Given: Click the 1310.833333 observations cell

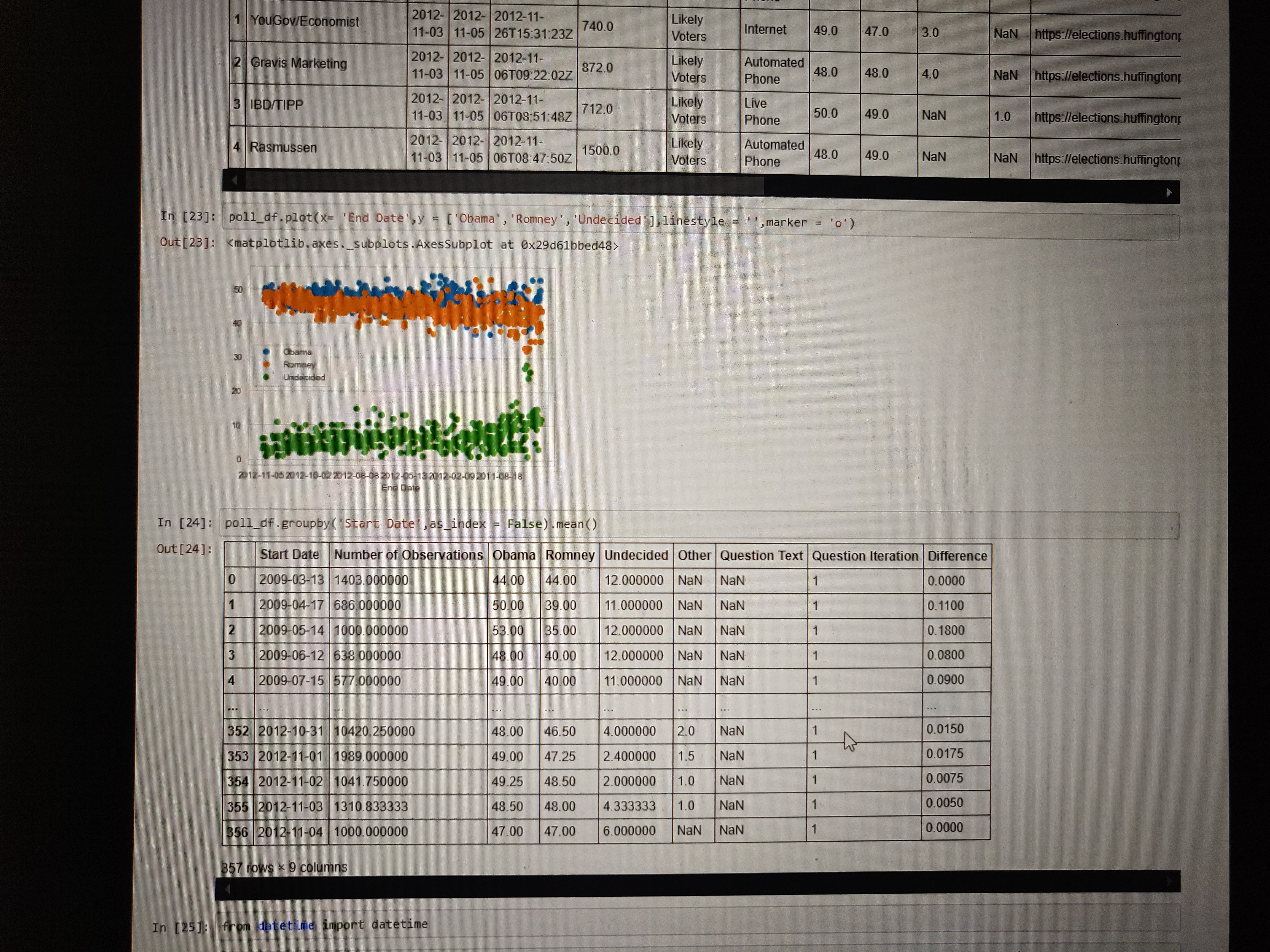Looking at the screenshot, I should 408,806.
